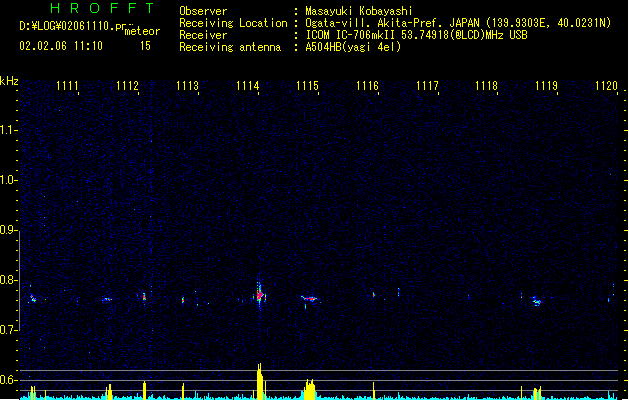Click the 'Receiver' field label
This screenshot has height=400, width=629.
coord(203,35)
